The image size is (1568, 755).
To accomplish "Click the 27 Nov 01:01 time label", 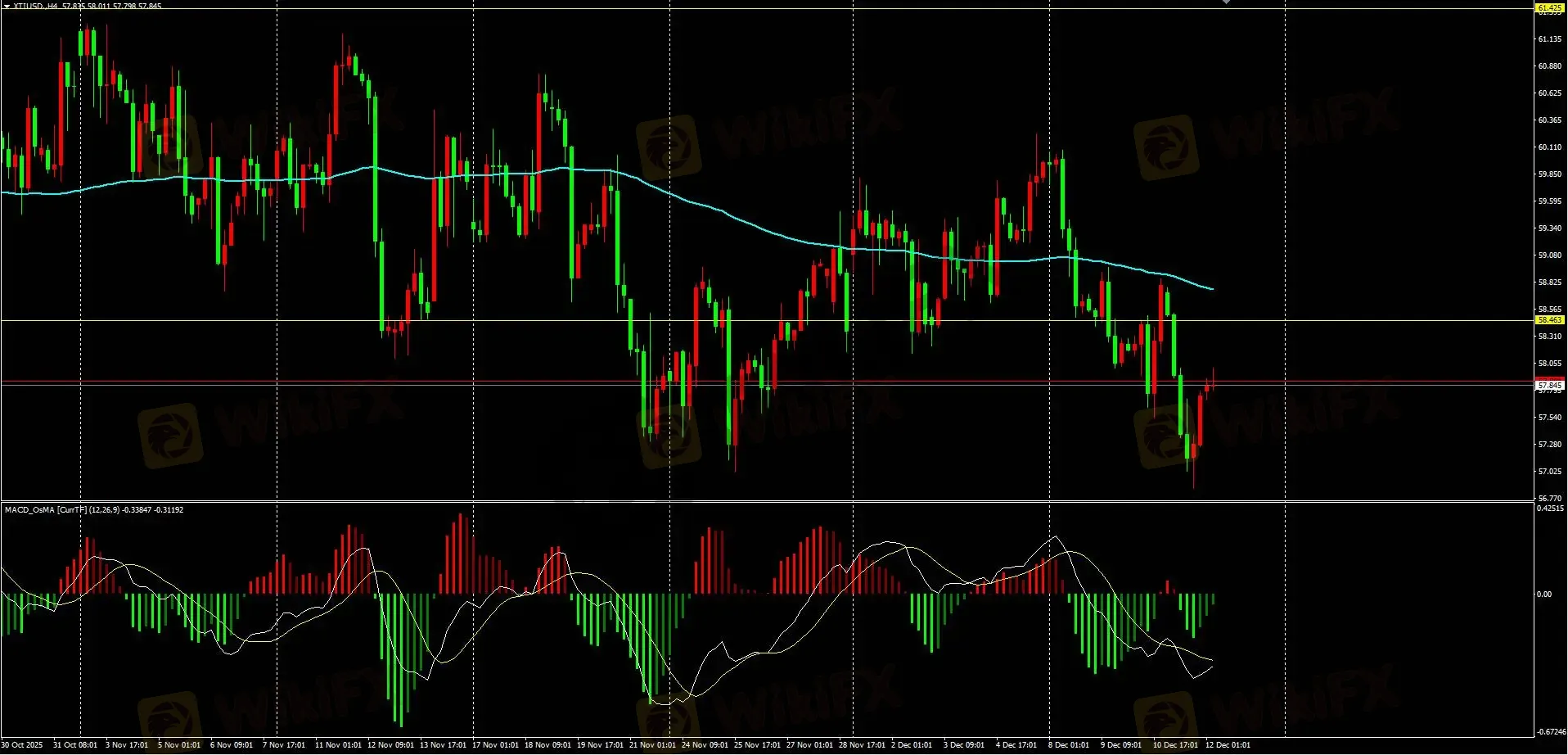I will (809, 745).
